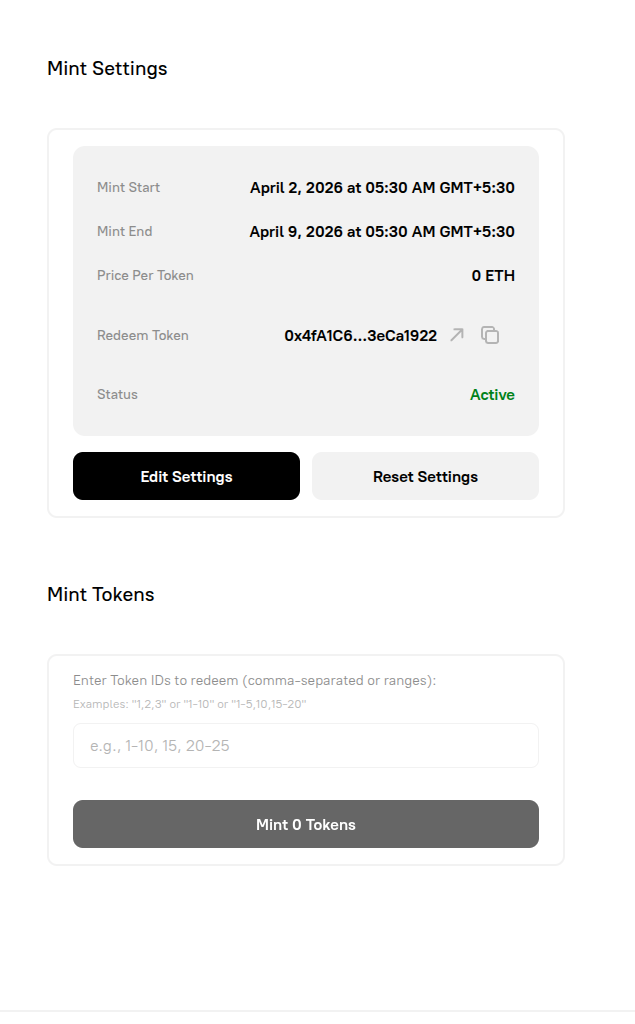The image size is (635, 1024).
Task: Click the Mint Settings heading
Action: (x=106, y=68)
